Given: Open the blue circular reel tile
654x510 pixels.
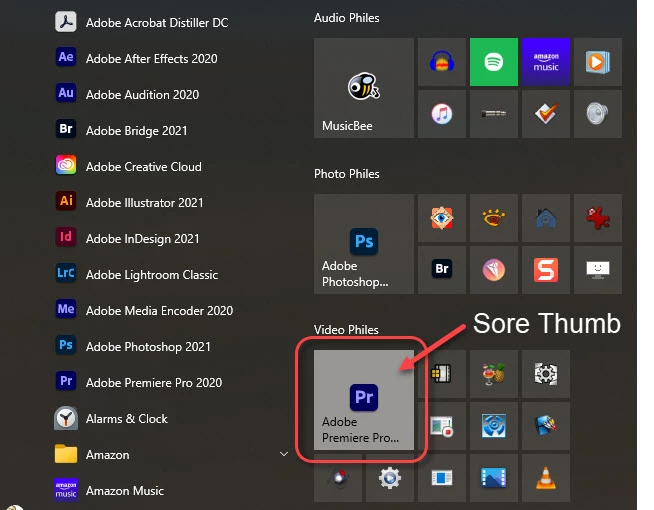Looking at the screenshot, I should tap(494, 426).
